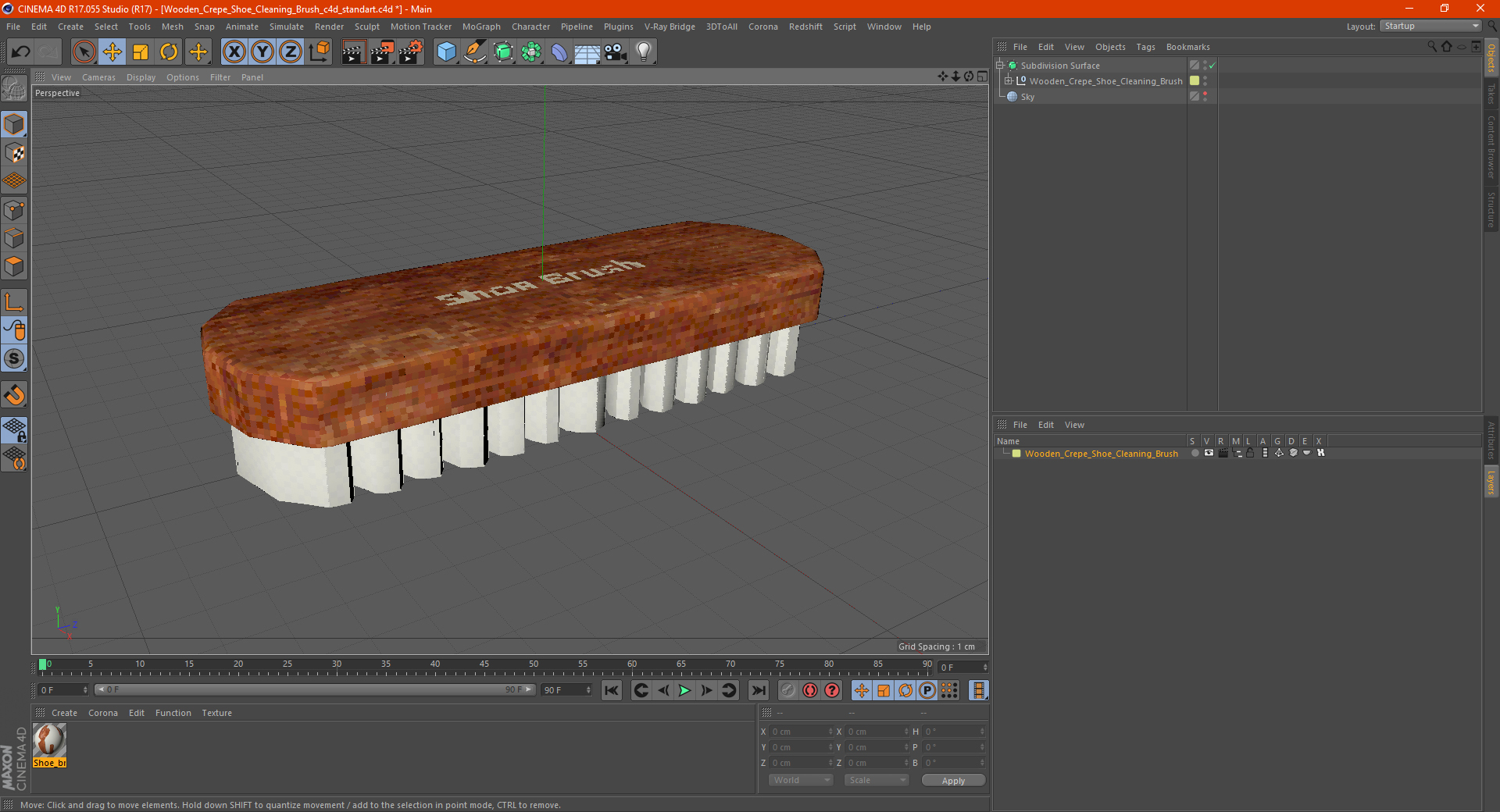Add a Subdivision Surface generator
This screenshot has height=812, width=1500.
(x=503, y=52)
